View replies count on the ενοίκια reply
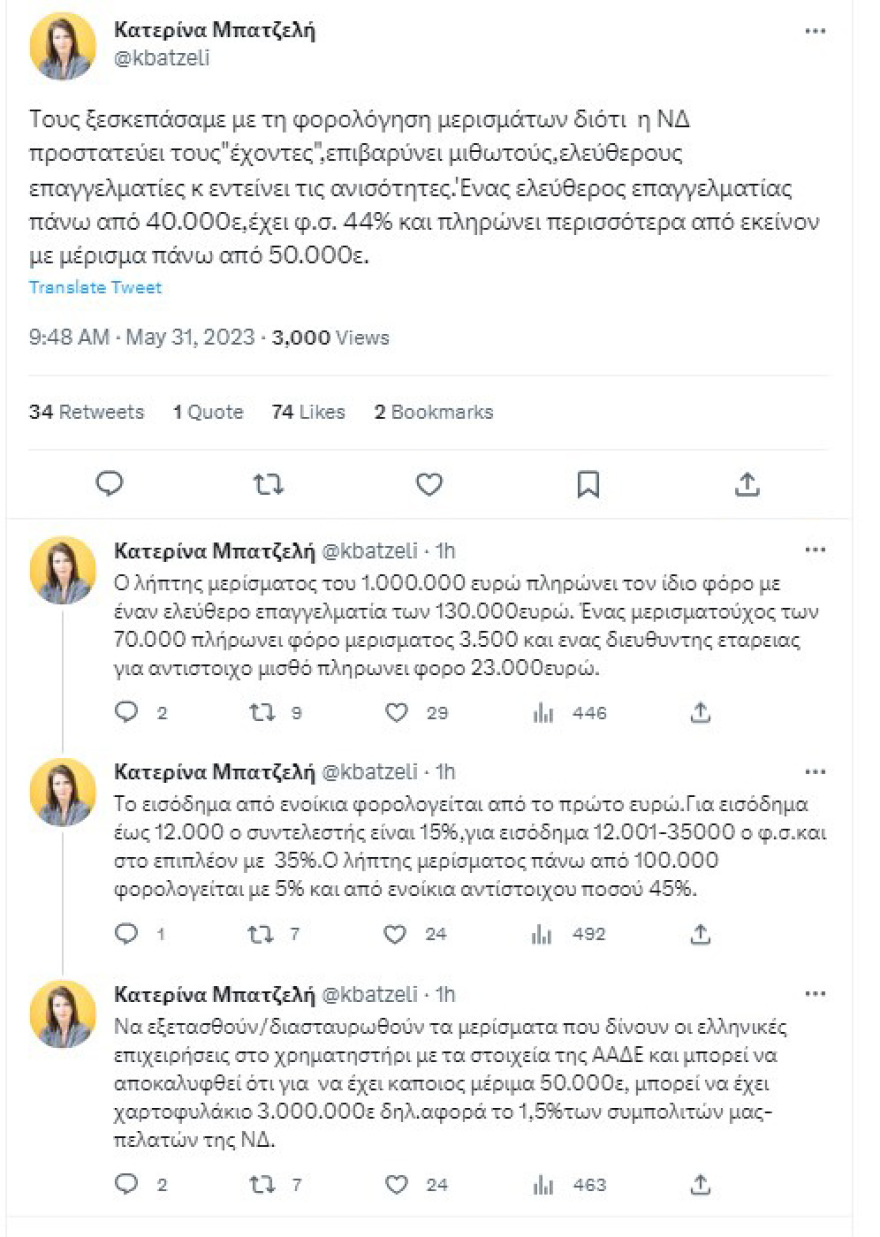 pos(130,934)
